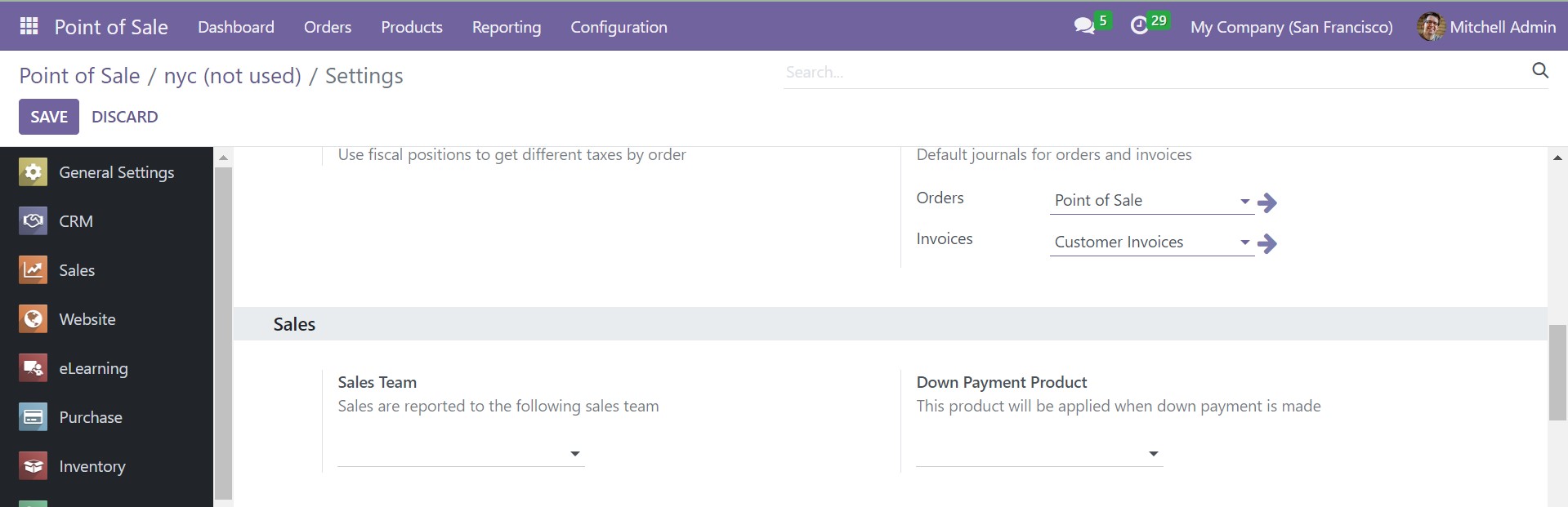
Task: Click the General Settings gear icon
Action: pos(33,172)
